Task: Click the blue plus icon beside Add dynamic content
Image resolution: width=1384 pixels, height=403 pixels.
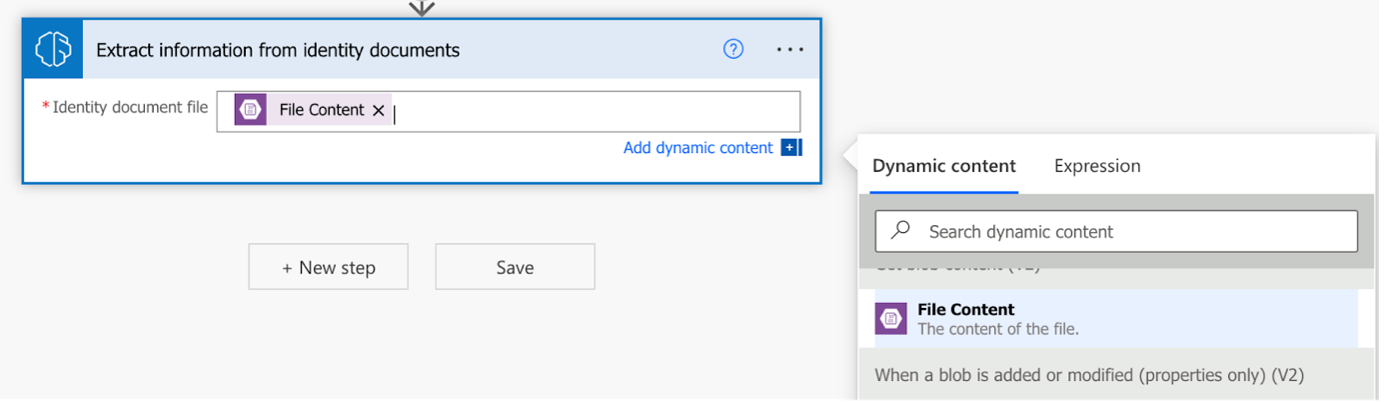Action: (x=790, y=148)
